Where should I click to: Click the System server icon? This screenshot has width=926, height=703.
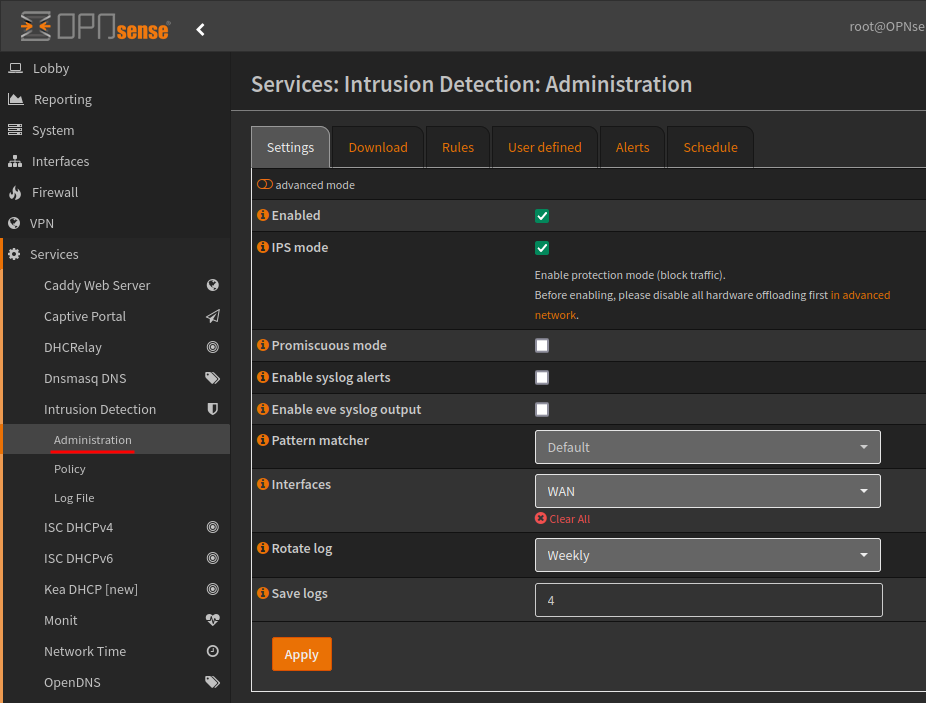pyautogui.click(x=15, y=130)
